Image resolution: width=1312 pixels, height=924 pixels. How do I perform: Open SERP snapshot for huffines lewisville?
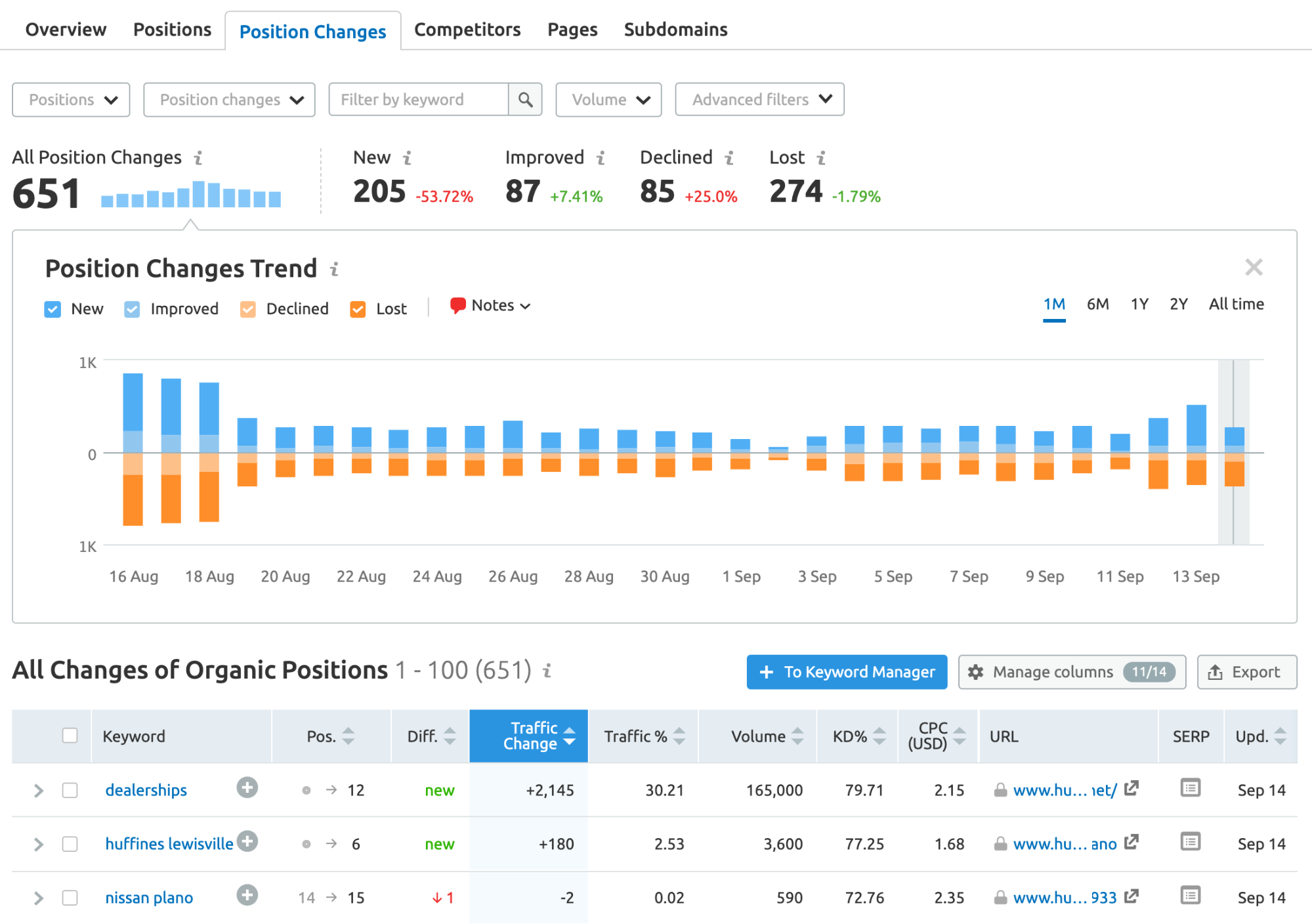(x=1190, y=842)
